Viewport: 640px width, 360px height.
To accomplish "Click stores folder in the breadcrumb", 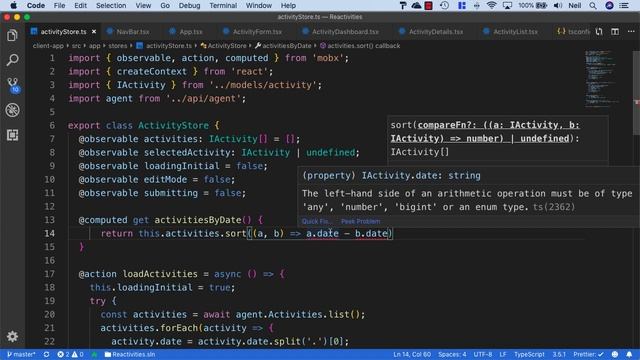I will [118, 46].
